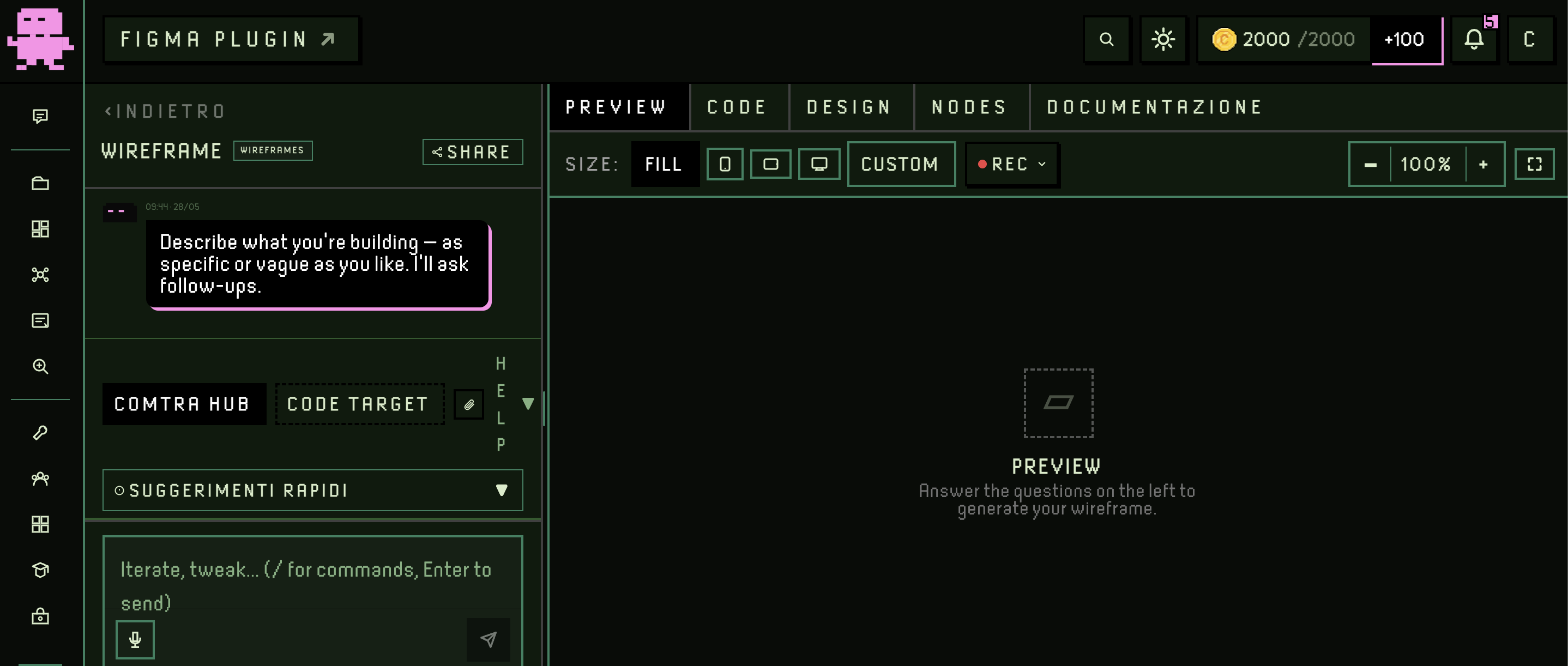The width and height of the screenshot is (1568, 666).
Task: Select the CUSTOM size option
Action: point(901,164)
